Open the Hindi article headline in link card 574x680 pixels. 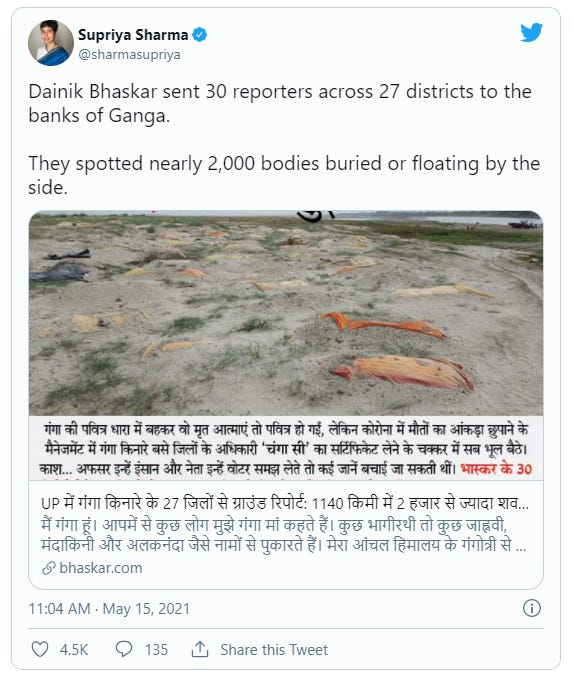(285, 503)
